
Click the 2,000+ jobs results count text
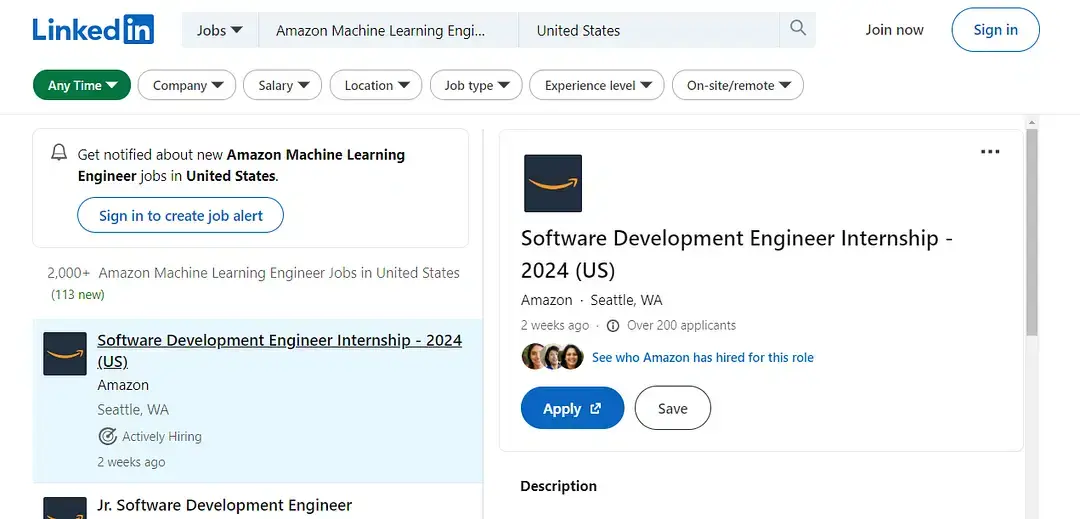click(x=253, y=273)
